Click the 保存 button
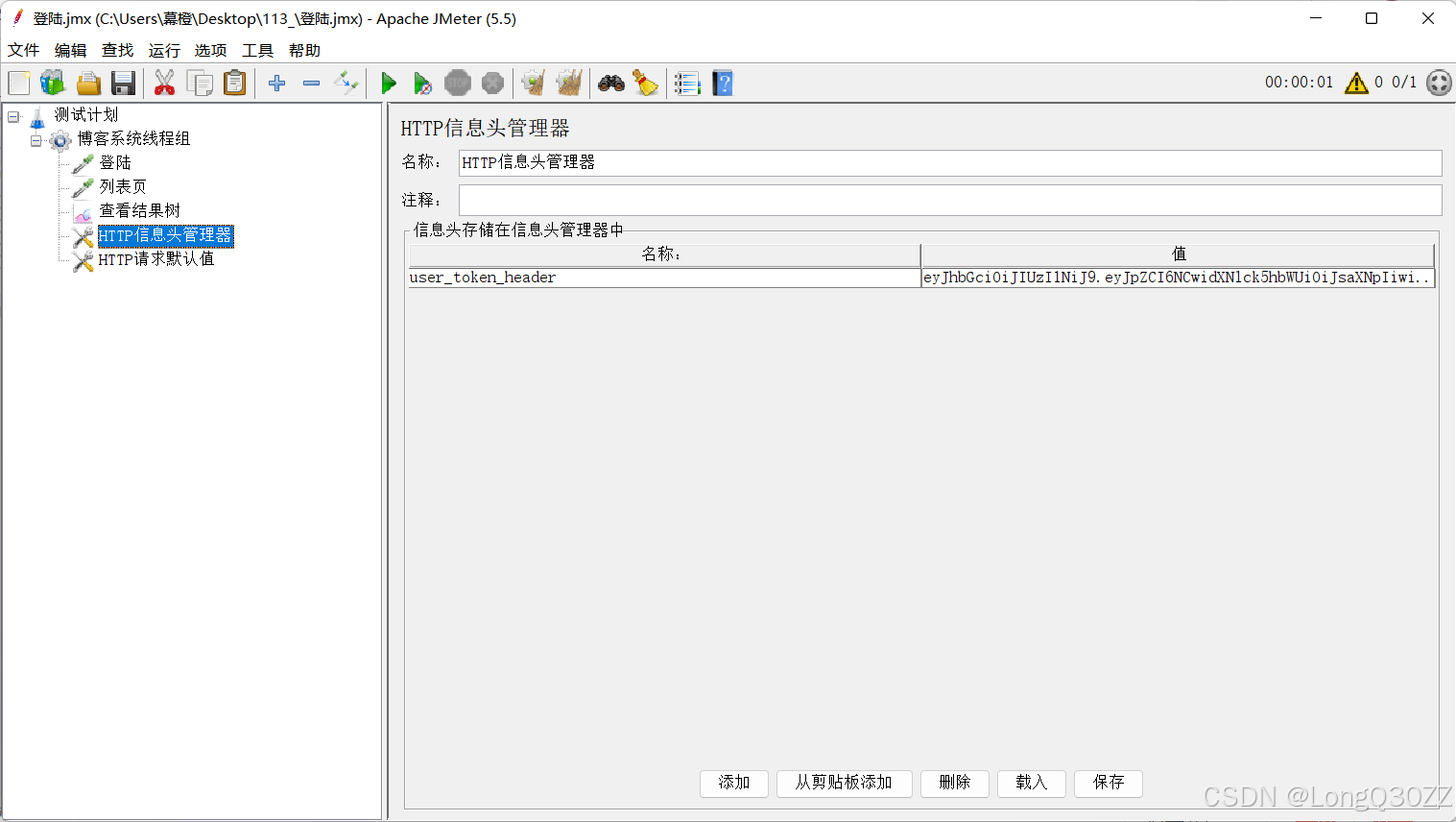This screenshot has height=822, width=1456. 1109,784
